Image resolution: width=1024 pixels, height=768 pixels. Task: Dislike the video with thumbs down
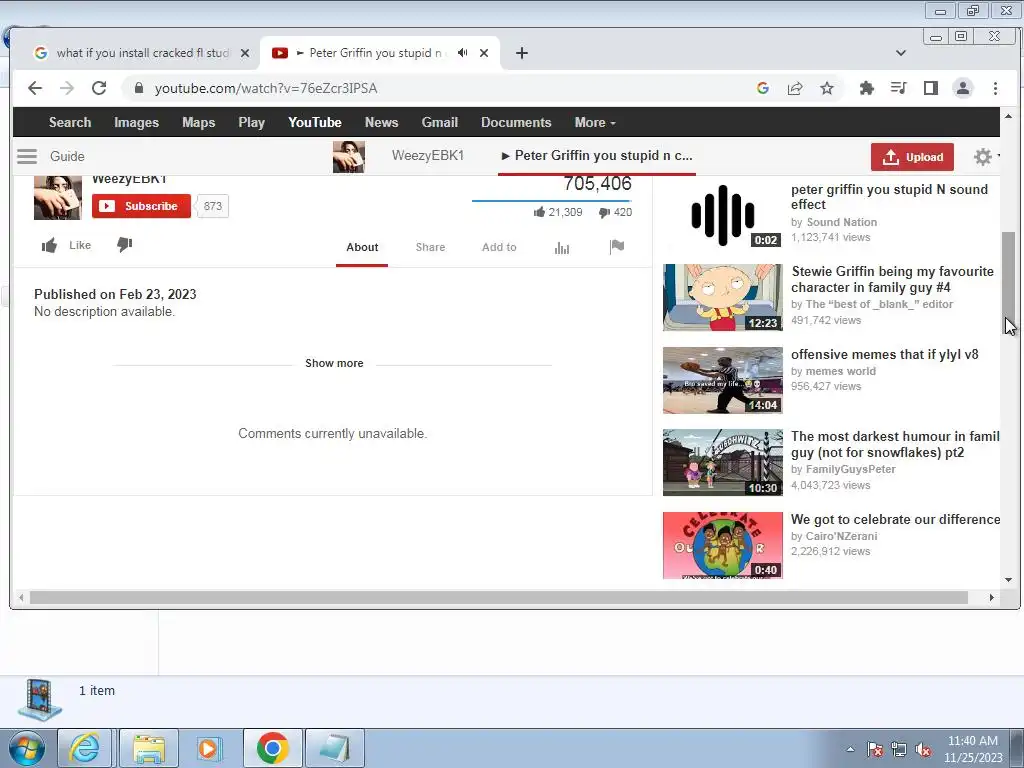coord(124,245)
